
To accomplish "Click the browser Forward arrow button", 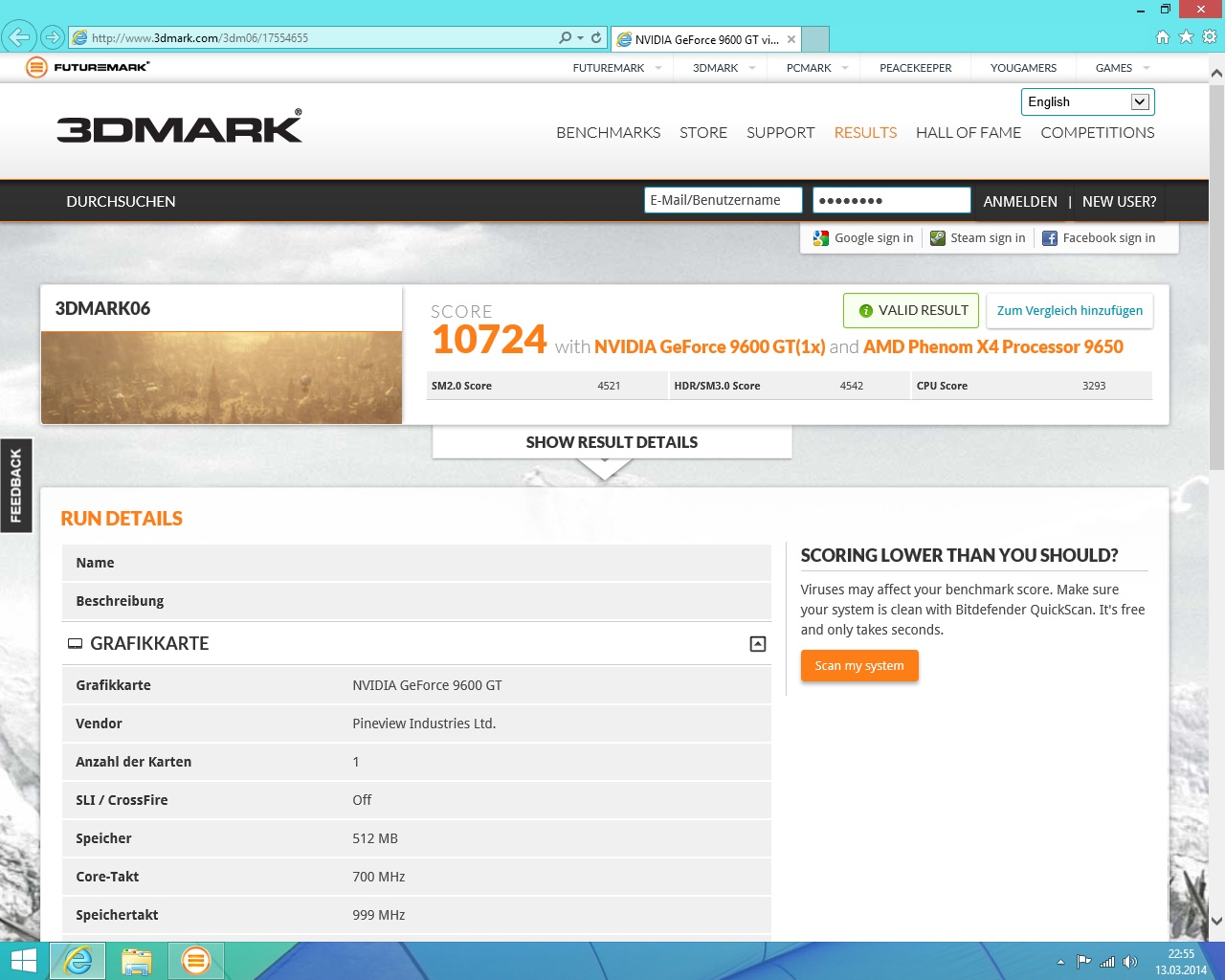I will pyautogui.click(x=53, y=37).
